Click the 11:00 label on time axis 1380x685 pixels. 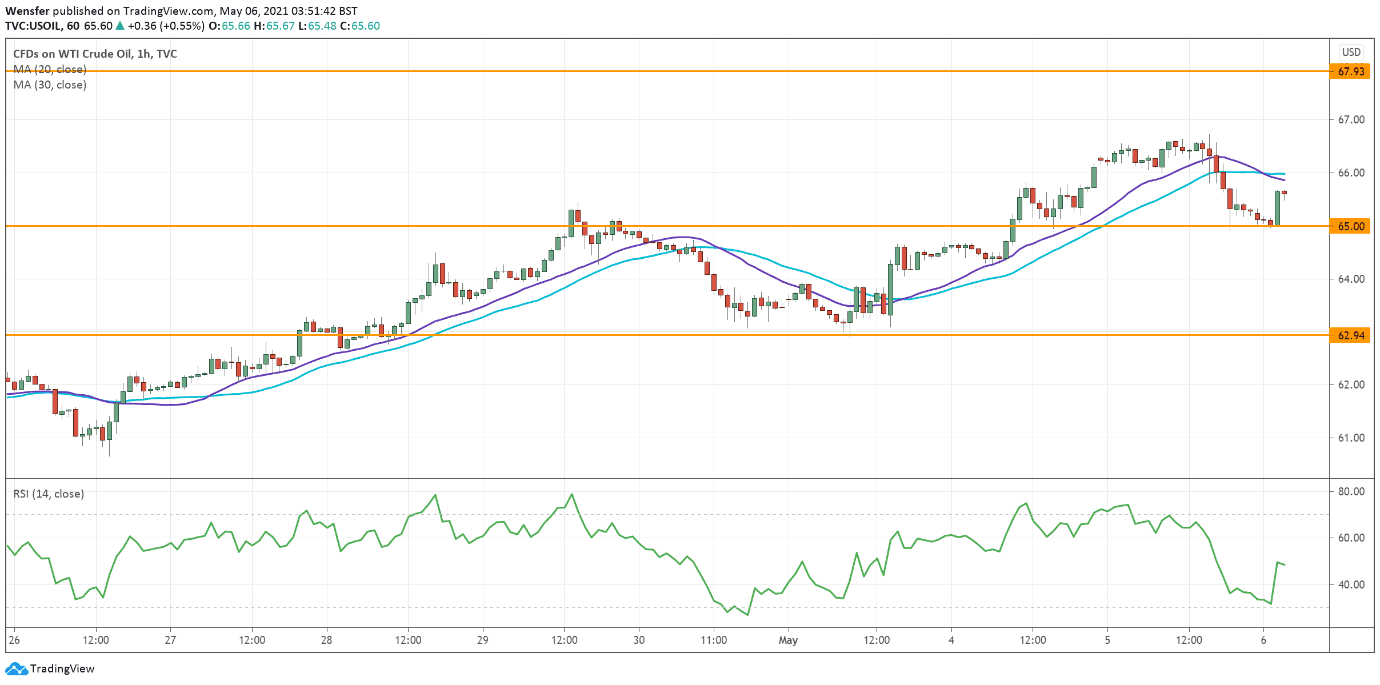coord(712,640)
